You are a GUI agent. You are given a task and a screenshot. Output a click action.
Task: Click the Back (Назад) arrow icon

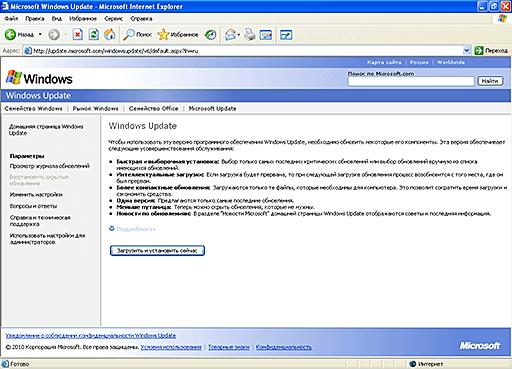10,34
